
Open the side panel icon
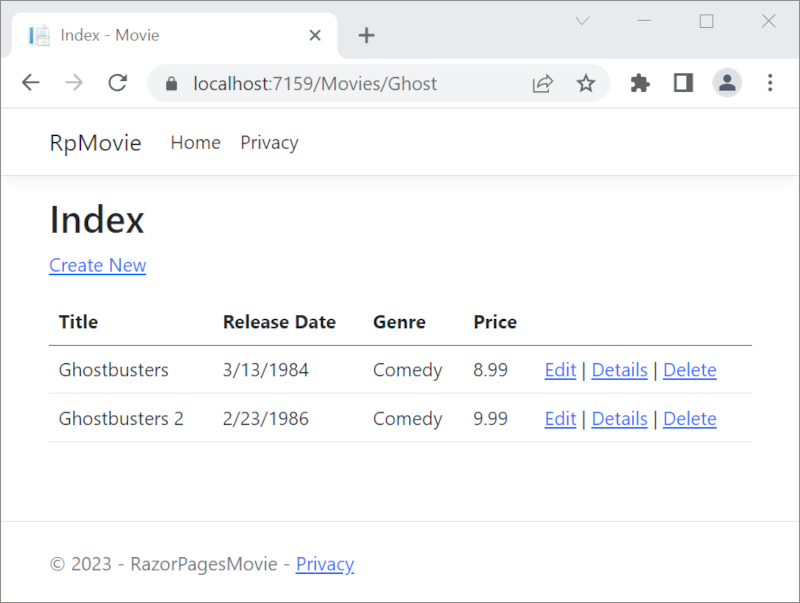click(683, 83)
